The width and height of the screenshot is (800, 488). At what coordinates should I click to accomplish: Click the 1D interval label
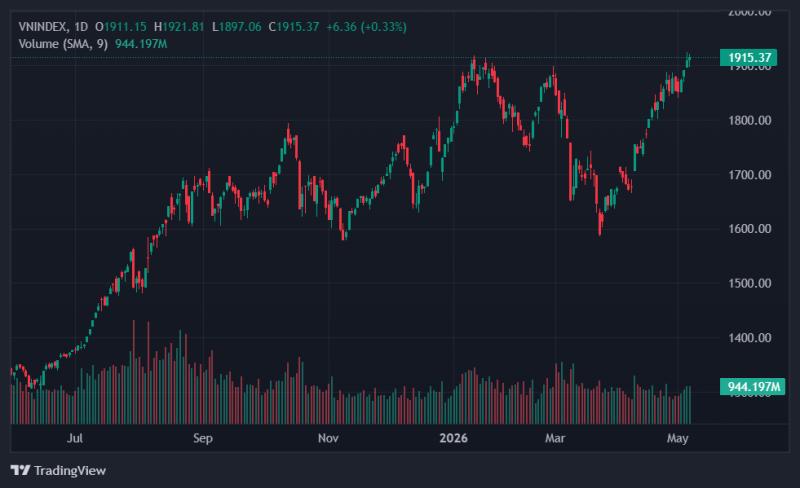coord(81,27)
